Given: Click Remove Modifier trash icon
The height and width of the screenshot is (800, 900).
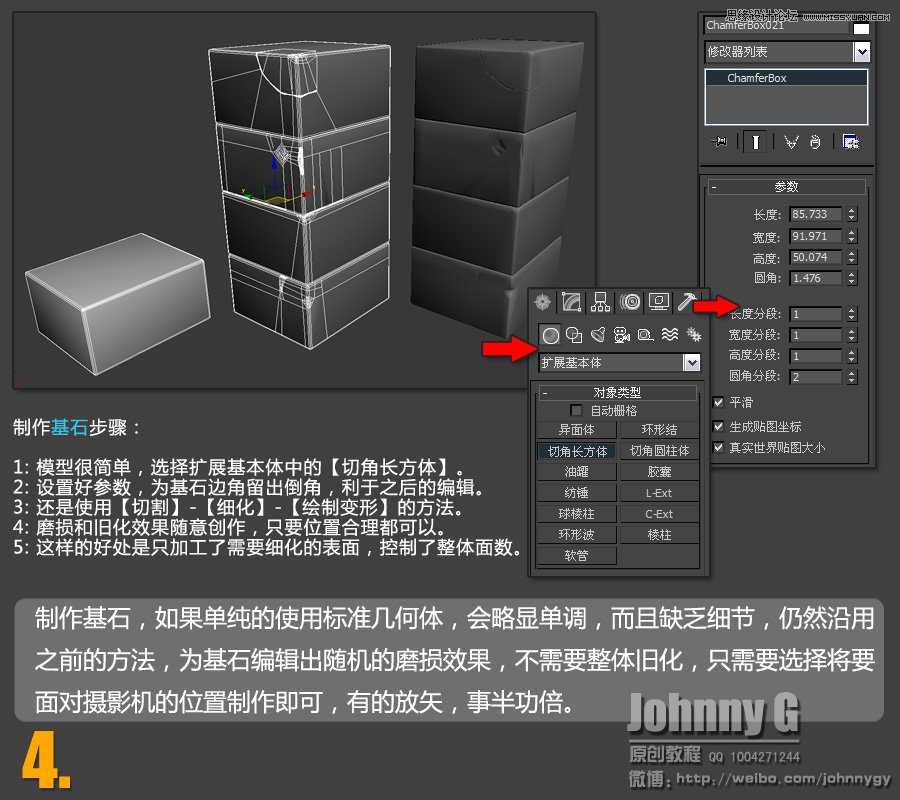Looking at the screenshot, I should [x=815, y=142].
